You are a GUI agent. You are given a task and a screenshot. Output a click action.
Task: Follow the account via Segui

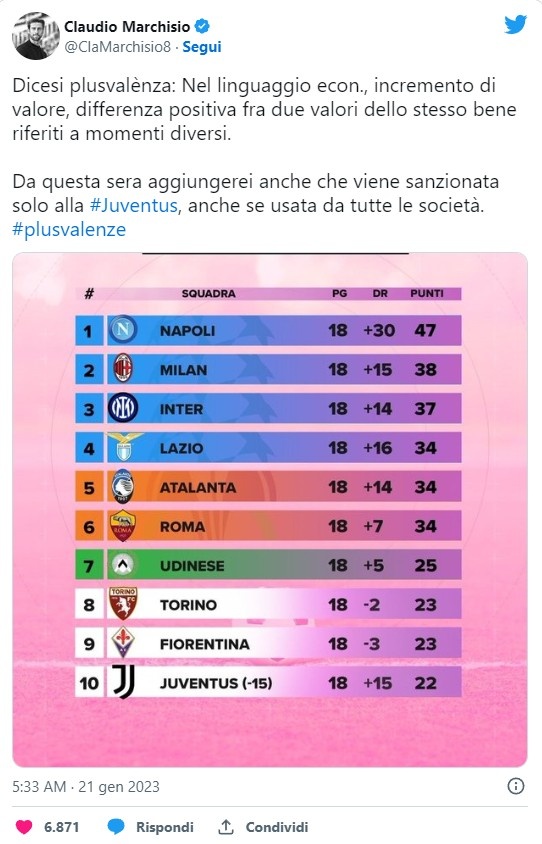click(202, 47)
